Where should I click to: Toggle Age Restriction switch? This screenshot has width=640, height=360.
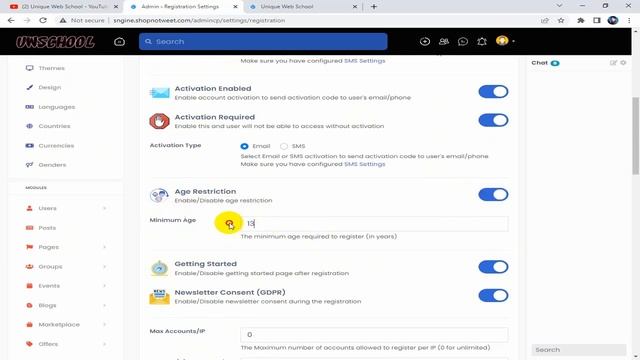[493, 195]
